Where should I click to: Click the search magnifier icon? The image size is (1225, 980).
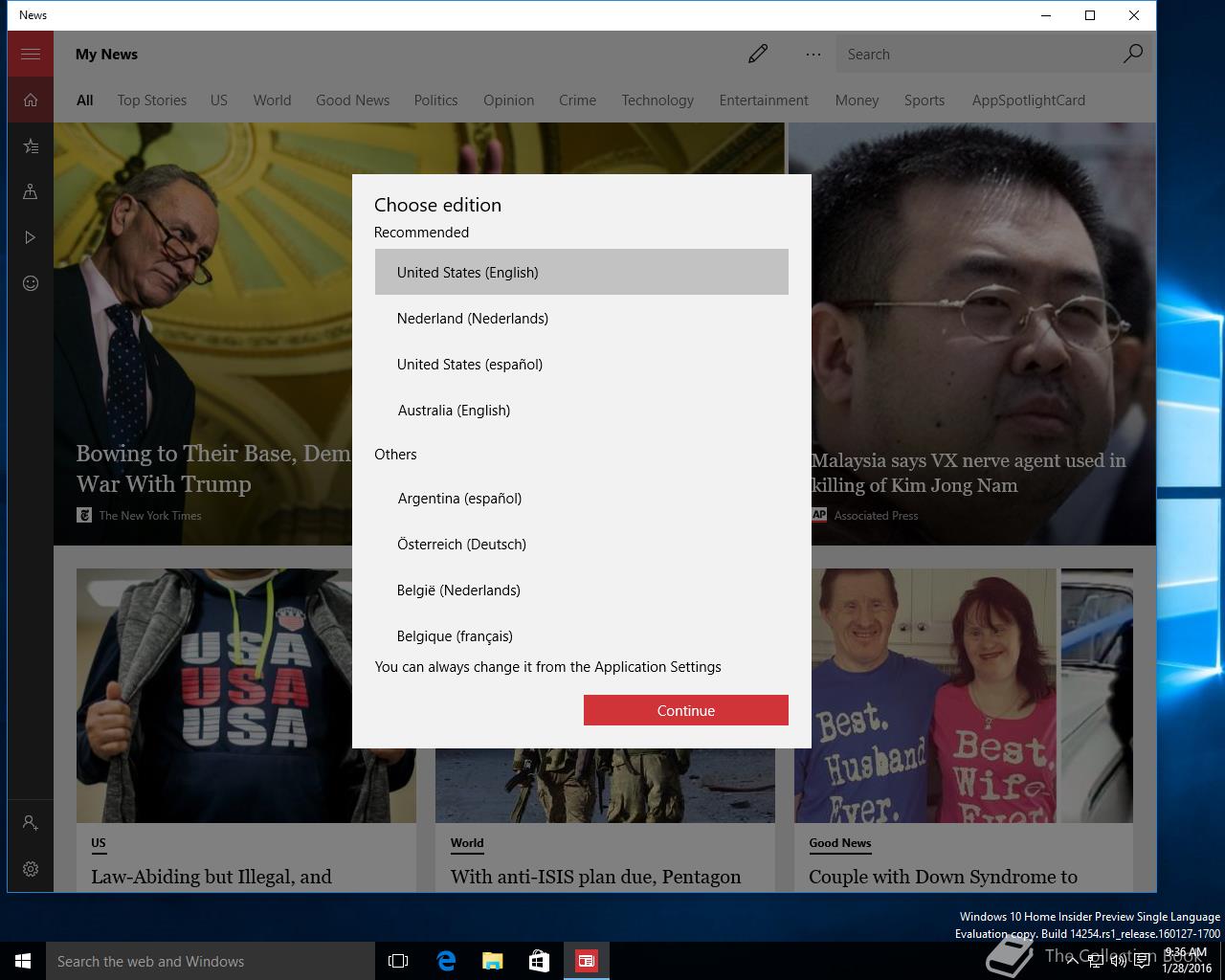[1133, 54]
